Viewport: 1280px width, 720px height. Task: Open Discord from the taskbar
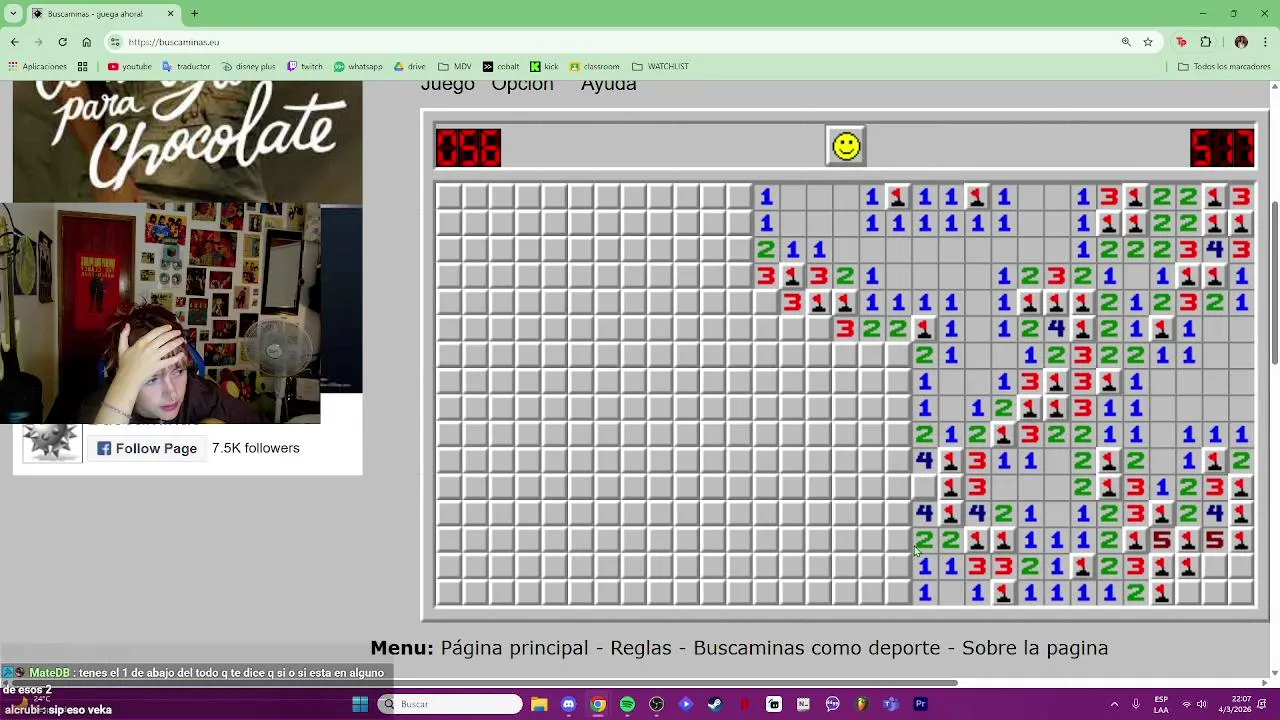click(568, 704)
